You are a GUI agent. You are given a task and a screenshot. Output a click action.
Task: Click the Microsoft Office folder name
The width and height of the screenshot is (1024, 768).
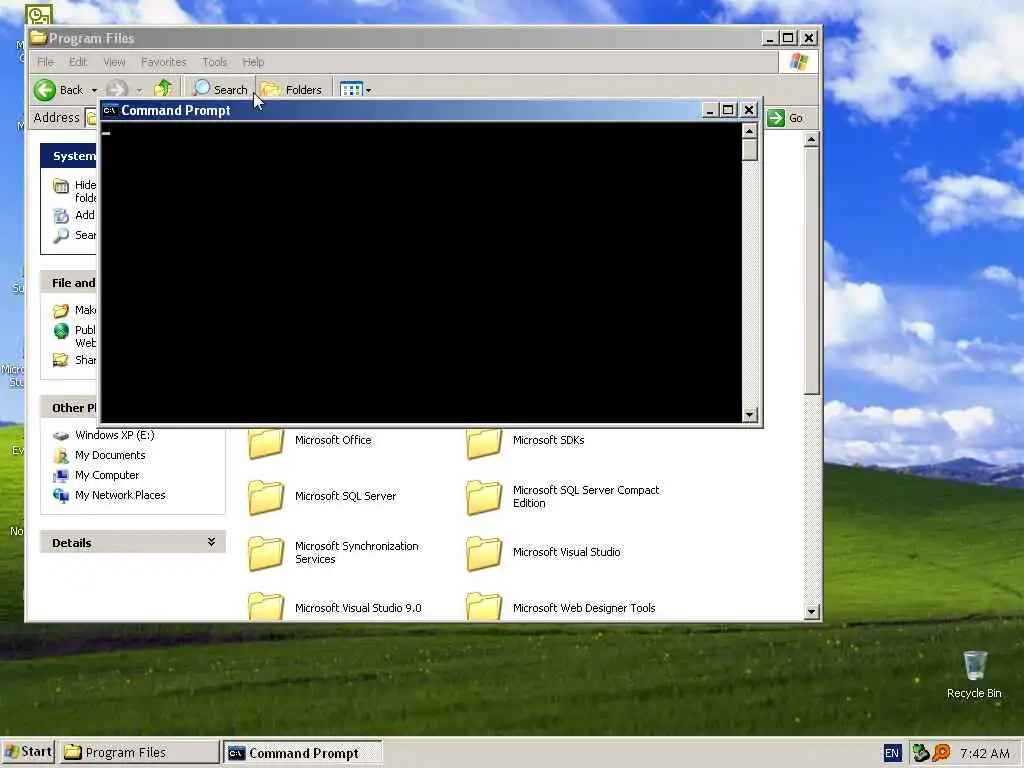pos(333,440)
